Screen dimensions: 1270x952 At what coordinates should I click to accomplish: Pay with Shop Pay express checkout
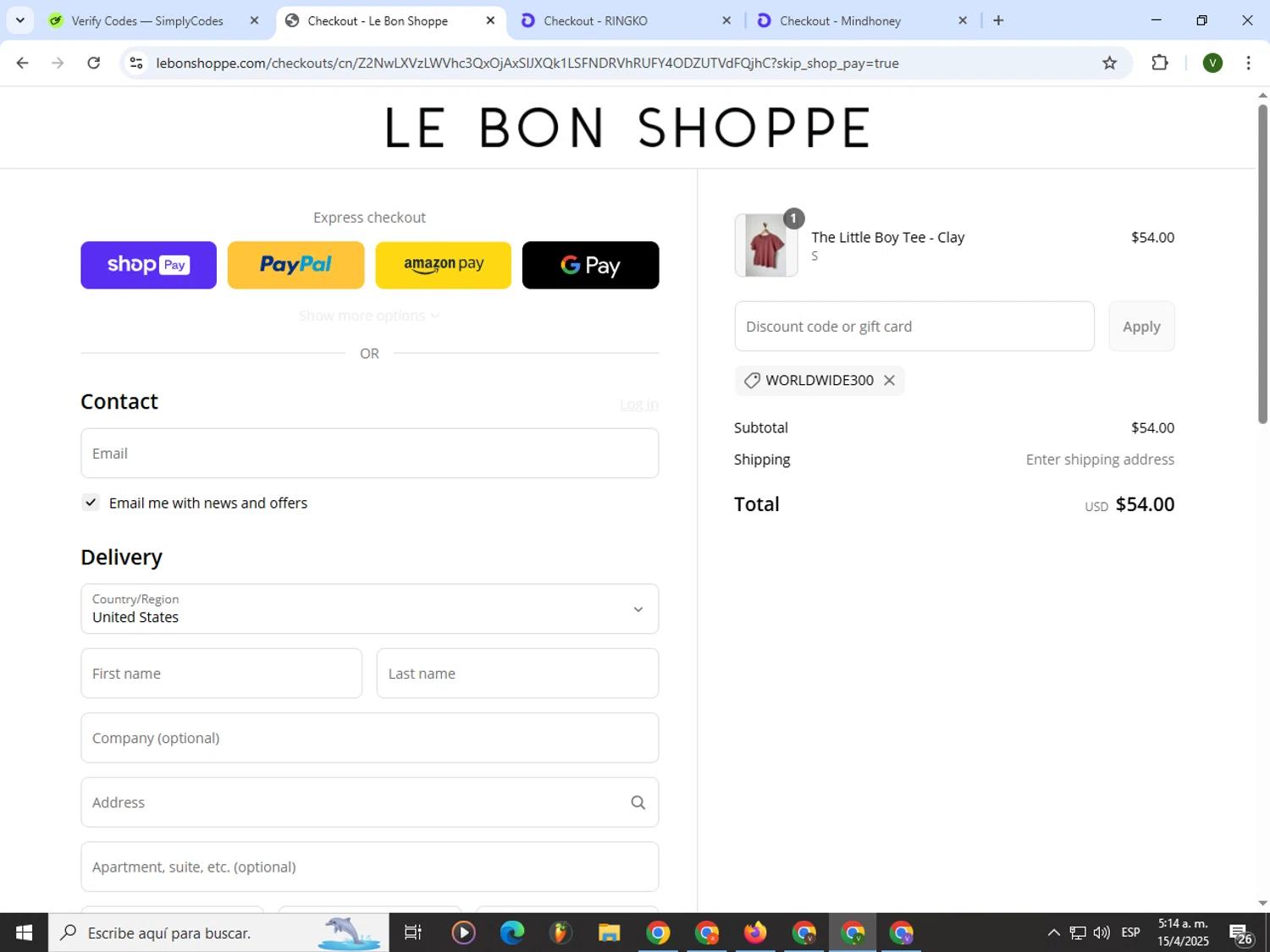(148, 265)
